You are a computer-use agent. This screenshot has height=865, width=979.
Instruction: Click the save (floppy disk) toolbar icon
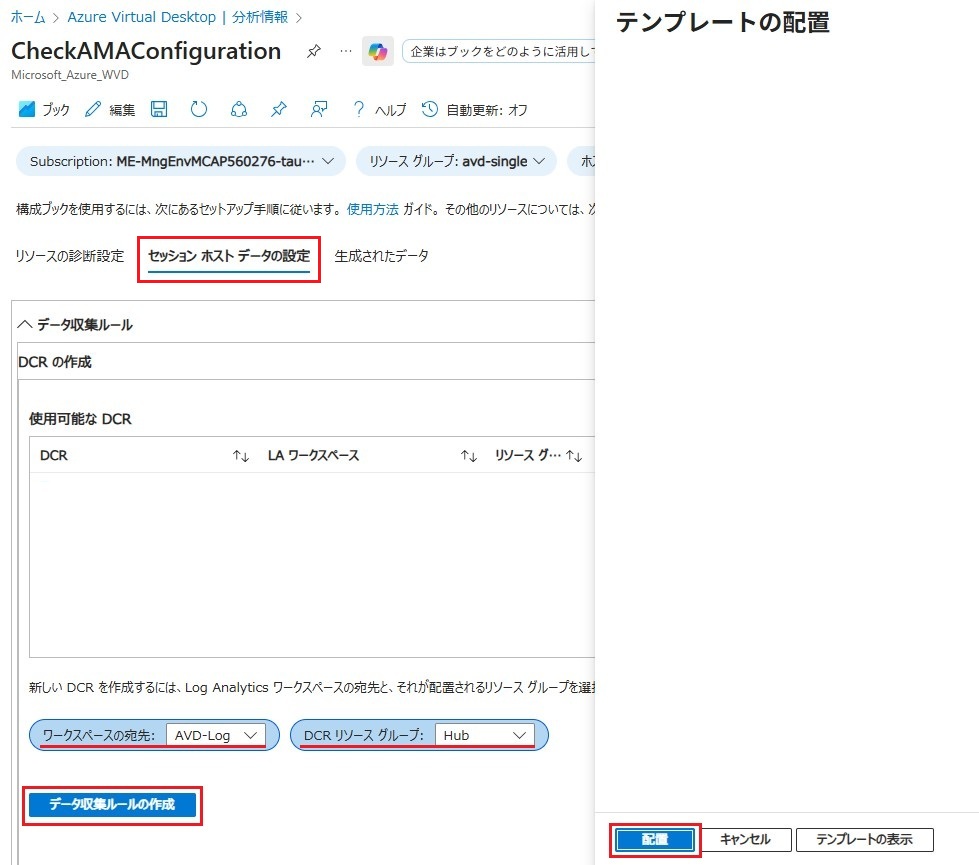(x=159, y=110)
